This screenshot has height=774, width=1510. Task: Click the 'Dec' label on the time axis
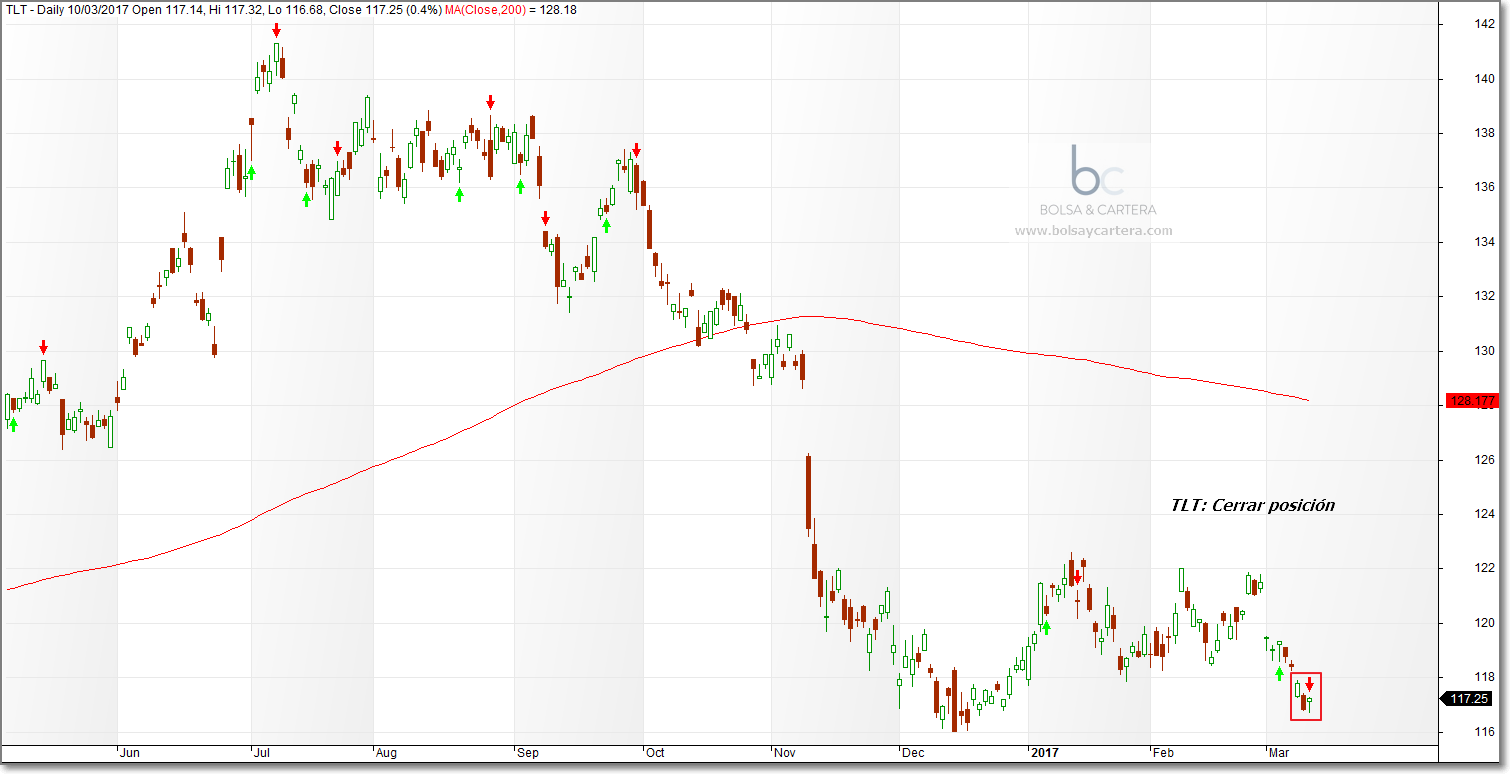tap(911, 753)
